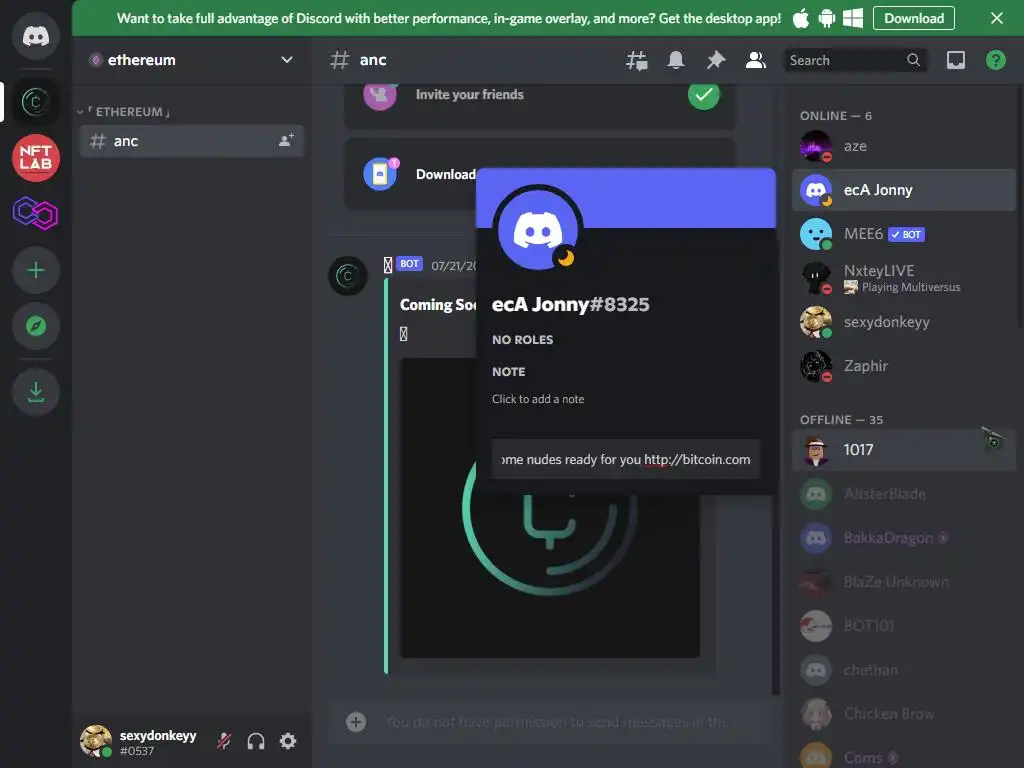Screen dimensions: 1024x768
Task: Open the Coming Soon embed image
Action: (549, 508)
